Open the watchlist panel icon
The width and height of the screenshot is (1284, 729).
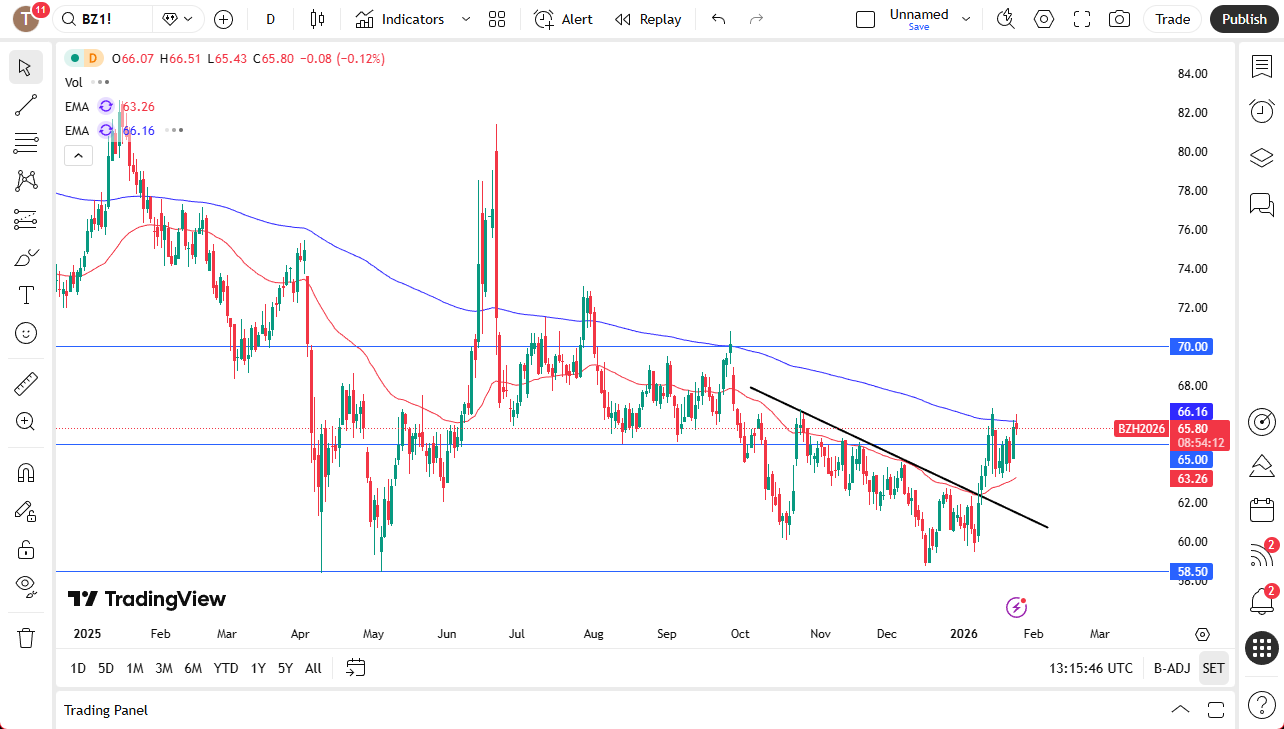click(x=1262, y=66)
